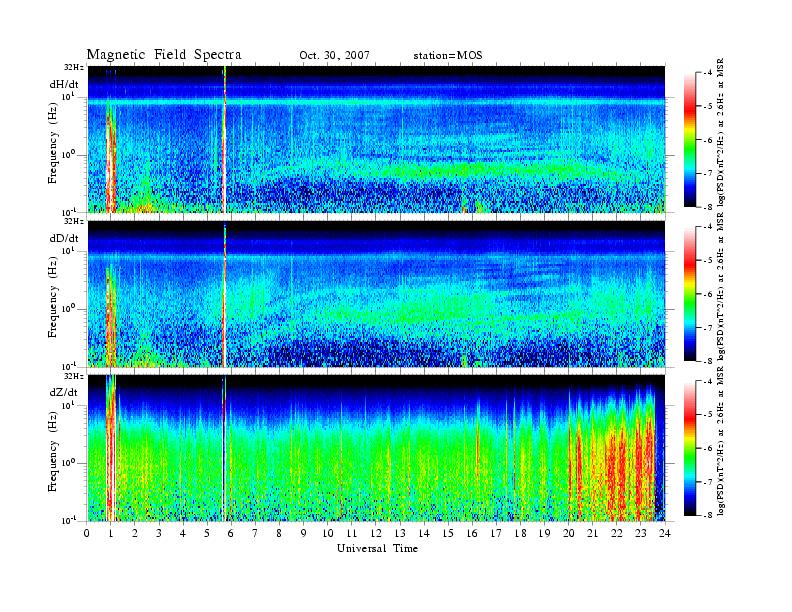Viewport: 792px width, 612px height.
Task: Select the "dH/dt" panel label
Action: (64, 84)
